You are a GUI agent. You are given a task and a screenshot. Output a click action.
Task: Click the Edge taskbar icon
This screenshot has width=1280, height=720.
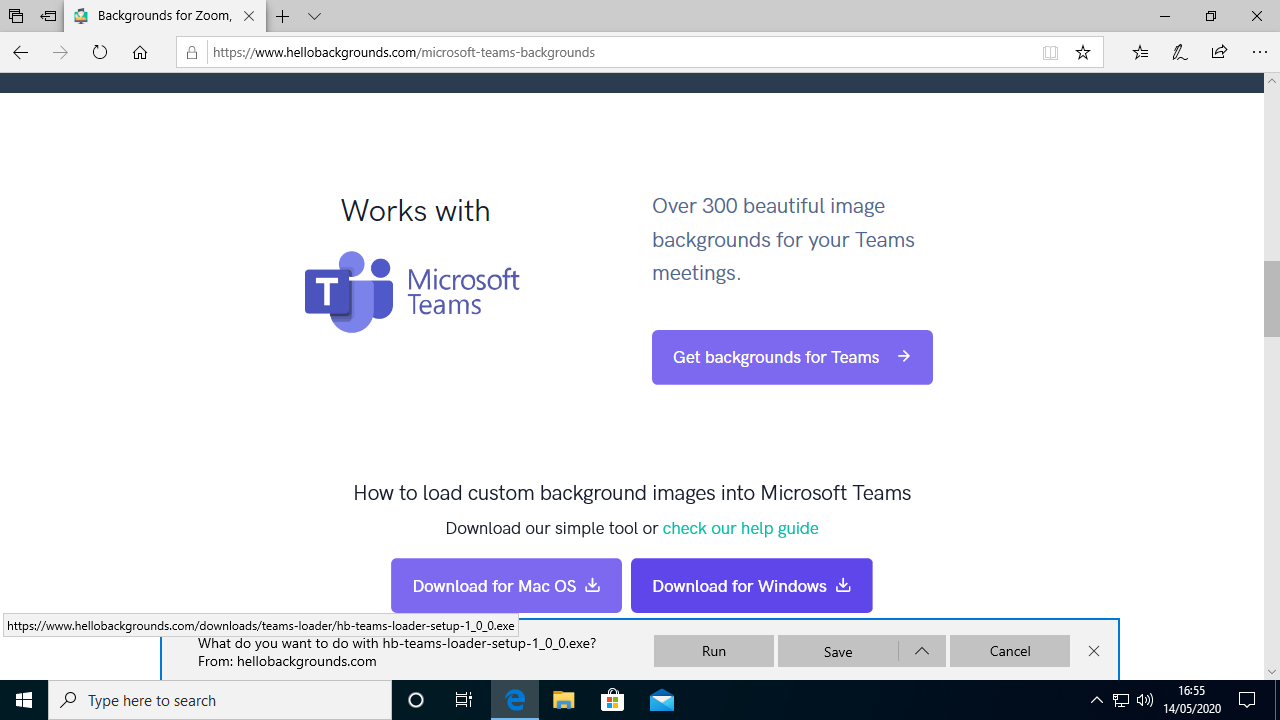coord(515,700)
